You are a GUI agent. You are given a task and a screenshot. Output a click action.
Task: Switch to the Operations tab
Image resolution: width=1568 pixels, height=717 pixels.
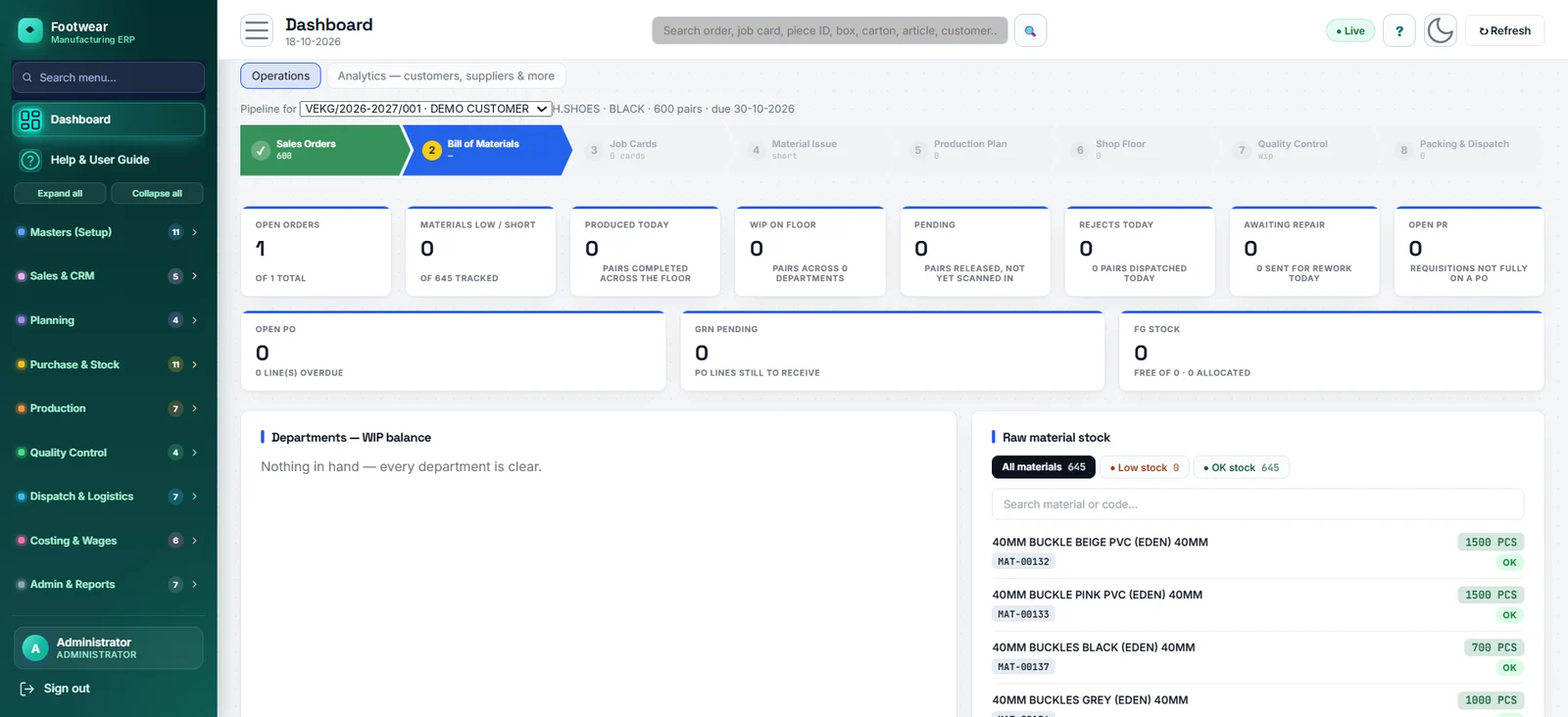click(280, 75)
